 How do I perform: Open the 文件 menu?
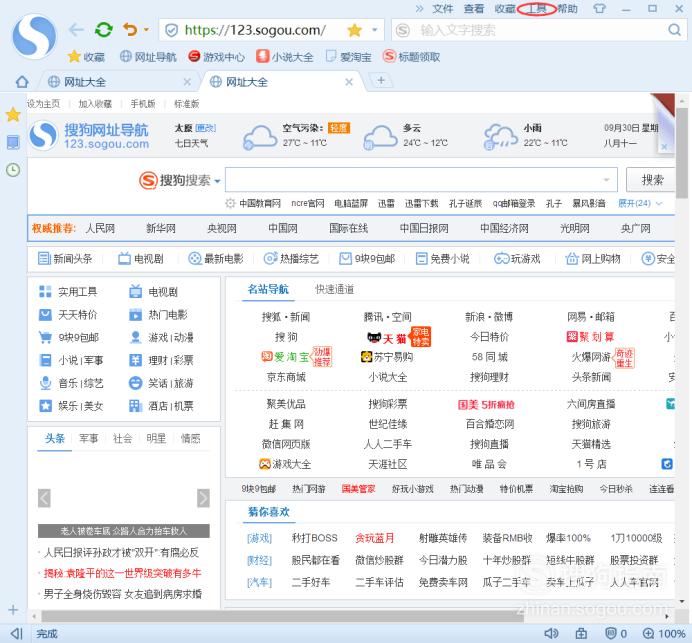point(443,8)
